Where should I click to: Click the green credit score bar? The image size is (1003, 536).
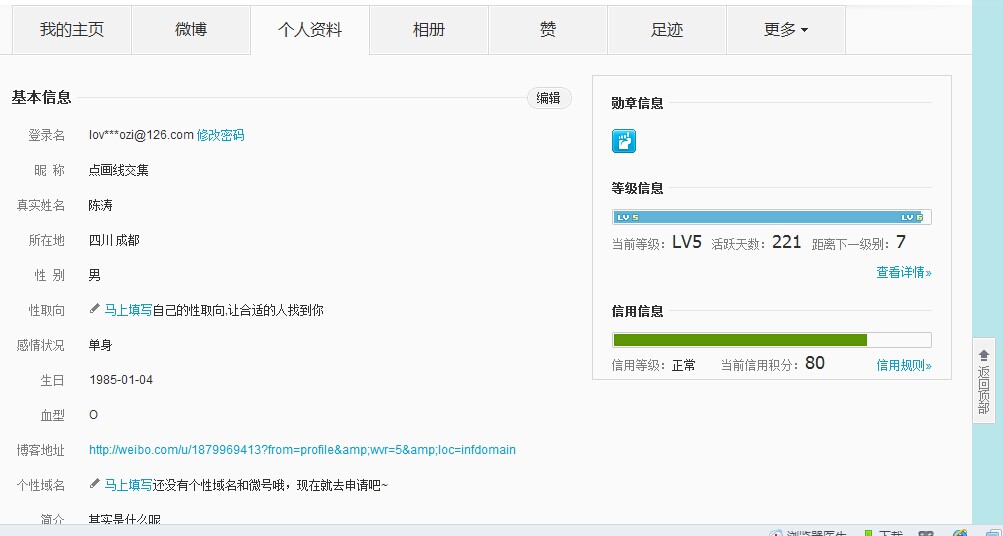point(740,340)
